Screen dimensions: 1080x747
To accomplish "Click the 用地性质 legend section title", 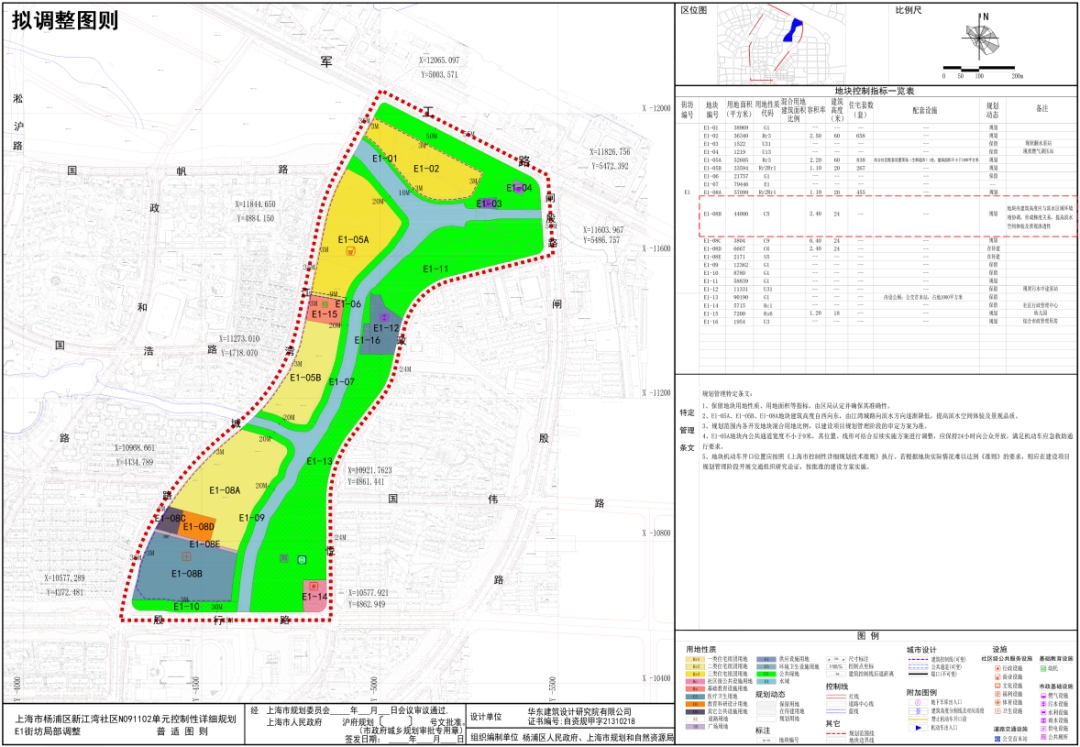I will [x=701, y=649].
